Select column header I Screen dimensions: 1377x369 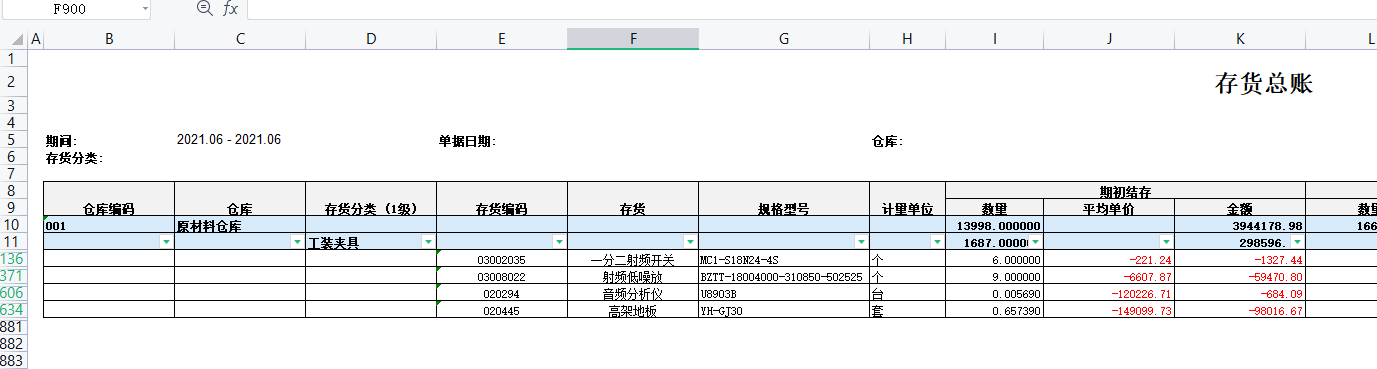(x=995, y=39)
